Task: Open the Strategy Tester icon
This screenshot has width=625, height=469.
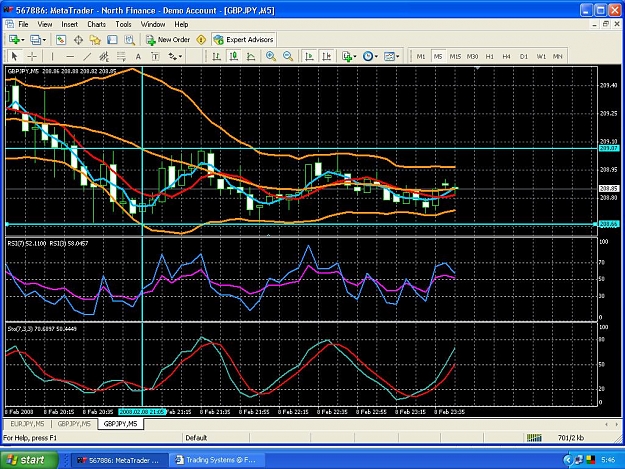Action: [x=130, y=40]
